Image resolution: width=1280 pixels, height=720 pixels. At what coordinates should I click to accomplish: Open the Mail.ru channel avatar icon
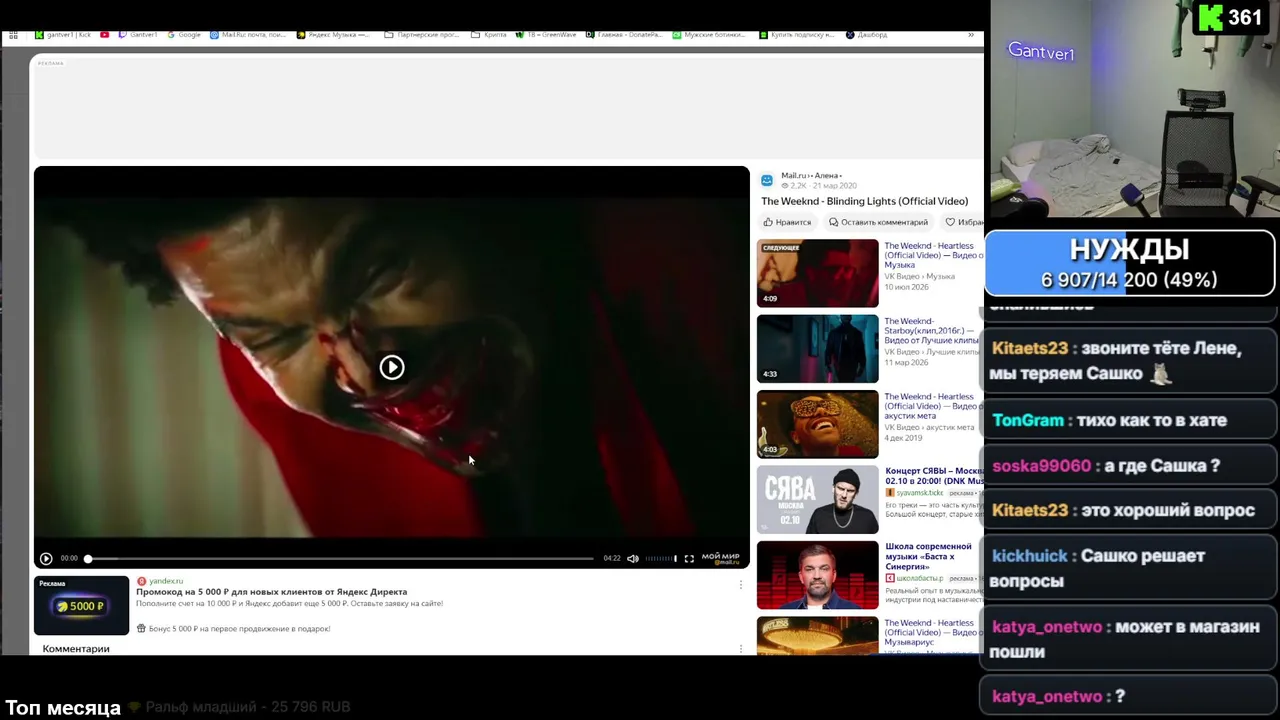767,180
